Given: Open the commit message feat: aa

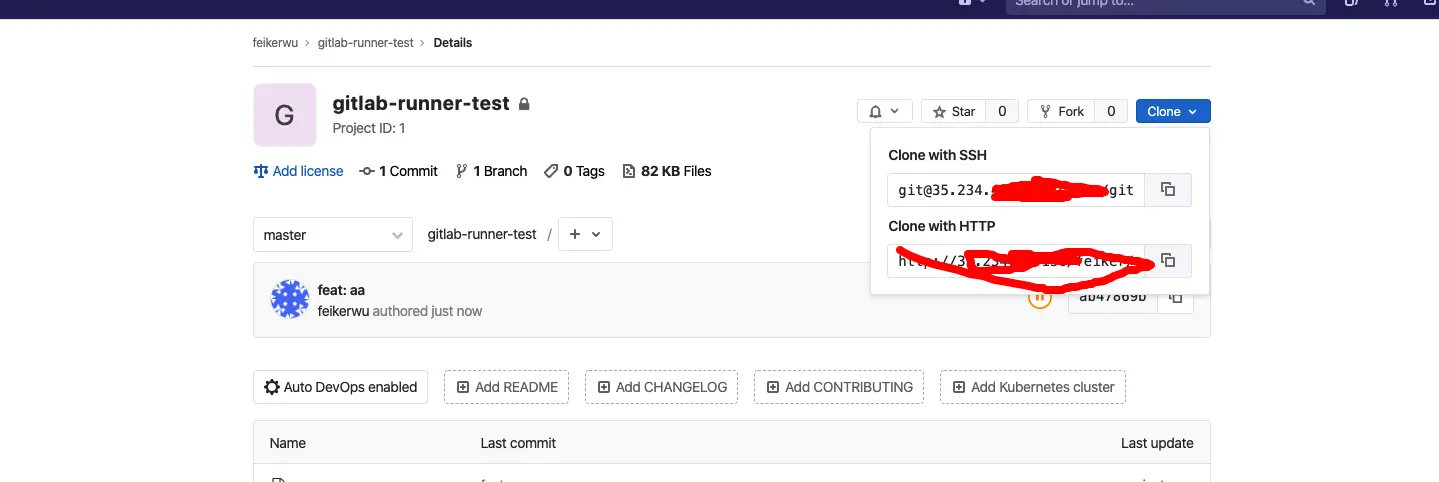Looking at the screenshot, I should click(x=341, y=290).
